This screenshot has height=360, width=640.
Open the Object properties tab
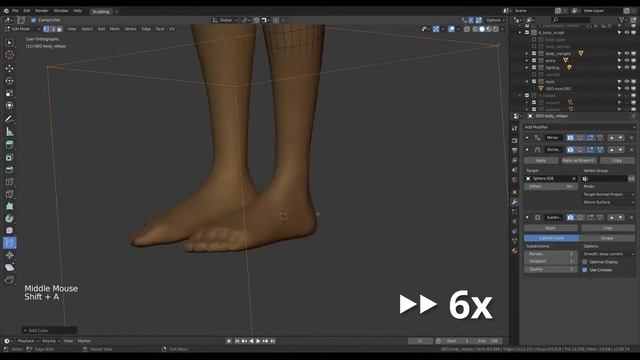[515, 192]
